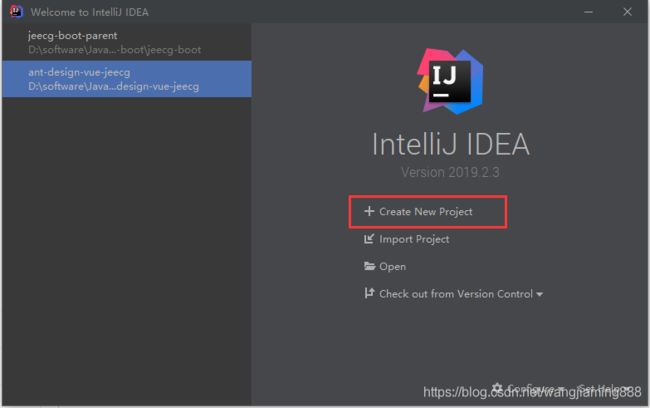Expand the Check out from Version Control arrow
The image size is (650, 408).
[539, 294]
